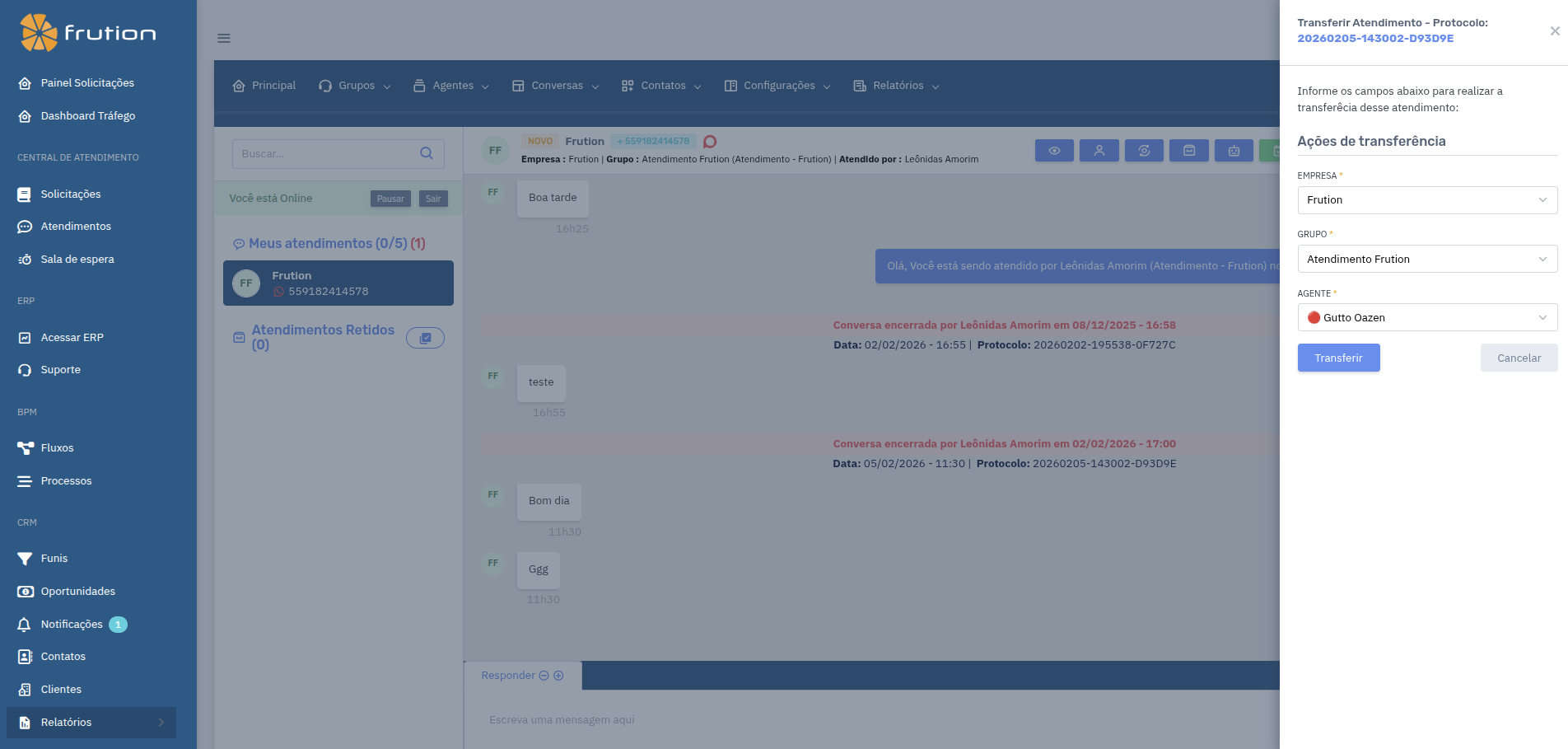1568x749 pixels.
Task: Click the chatbot robot icon in toolbar
Action: (x=1234, y=150)
